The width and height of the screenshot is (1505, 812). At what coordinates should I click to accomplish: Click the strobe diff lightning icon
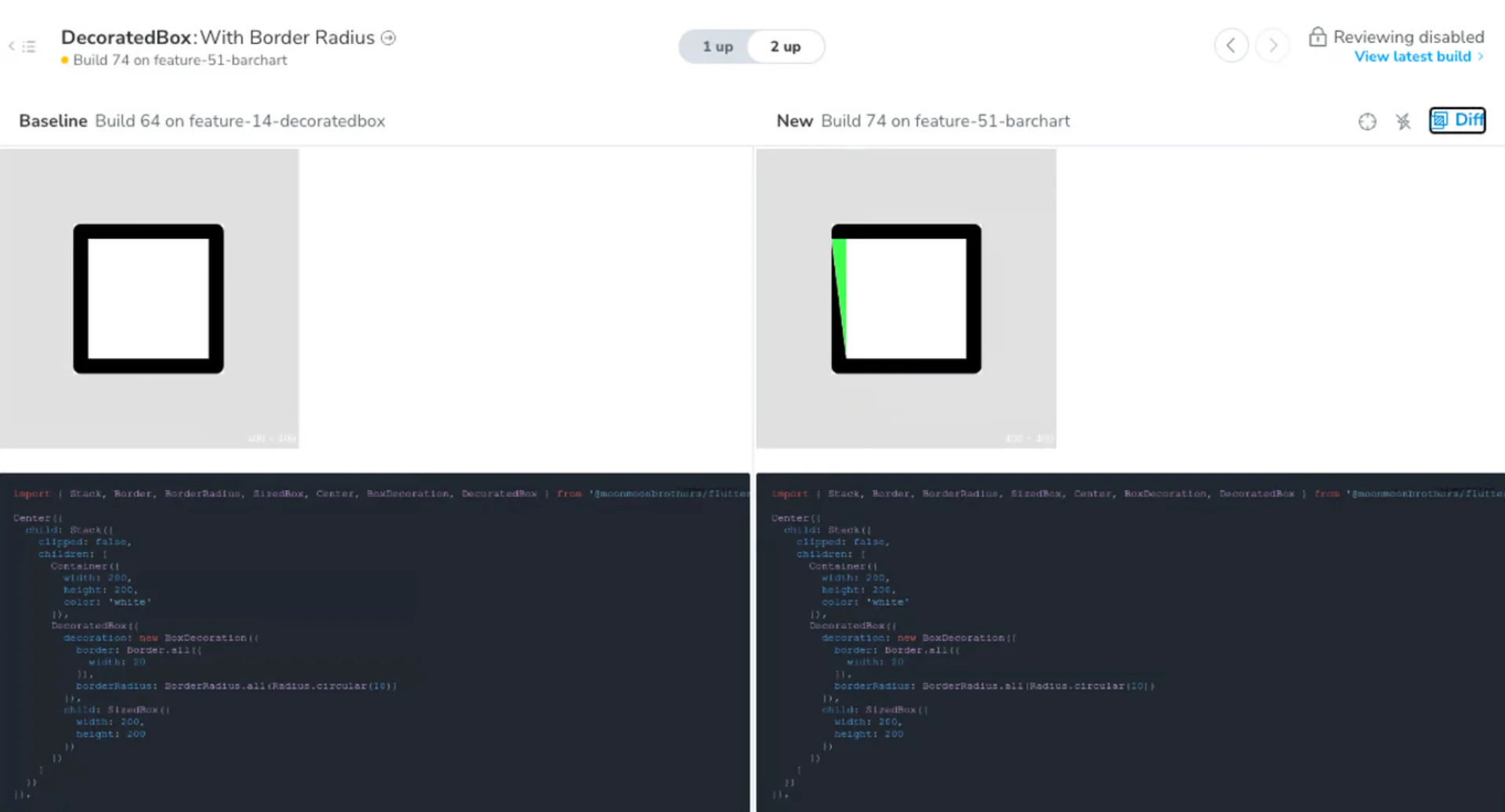1403,121
